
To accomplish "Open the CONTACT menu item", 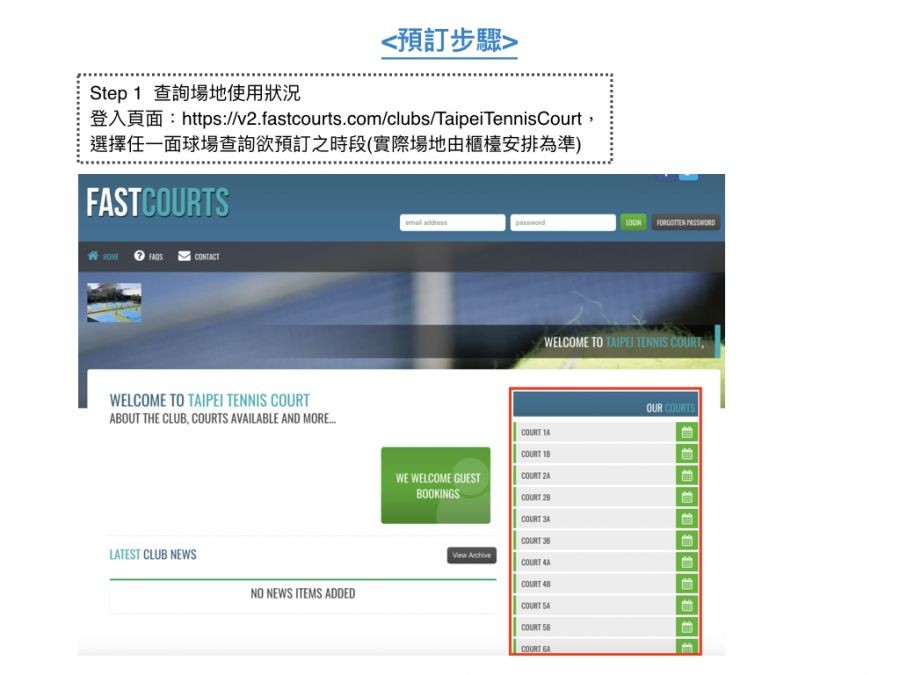I will click(x=207, y=257).
